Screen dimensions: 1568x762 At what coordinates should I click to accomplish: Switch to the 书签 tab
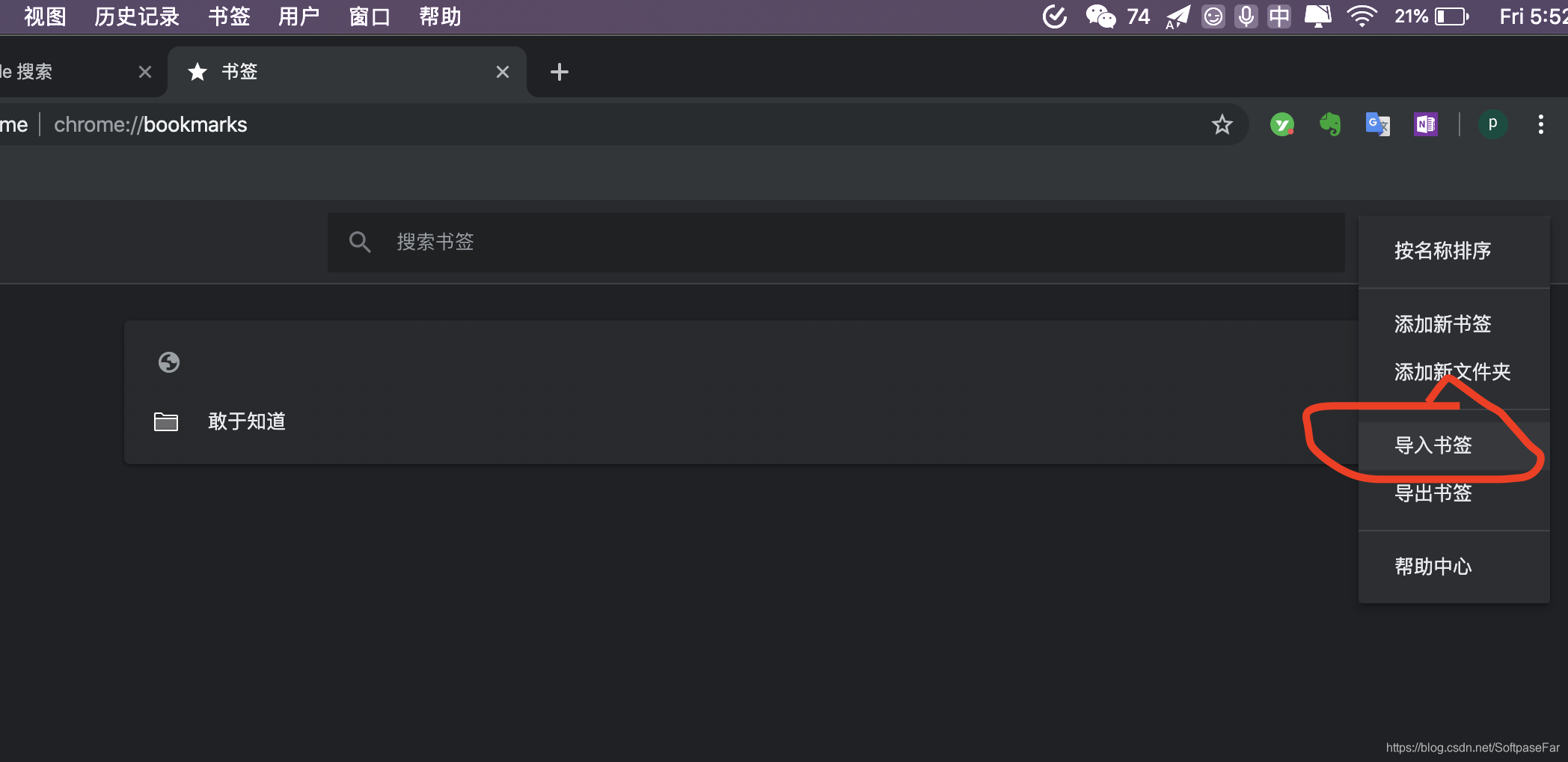click(238, 71)
